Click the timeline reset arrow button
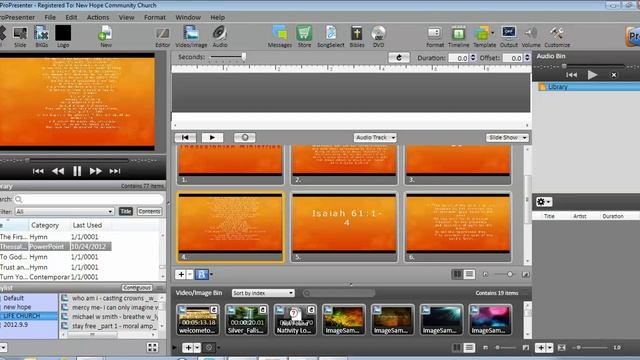 pos(399,58)
